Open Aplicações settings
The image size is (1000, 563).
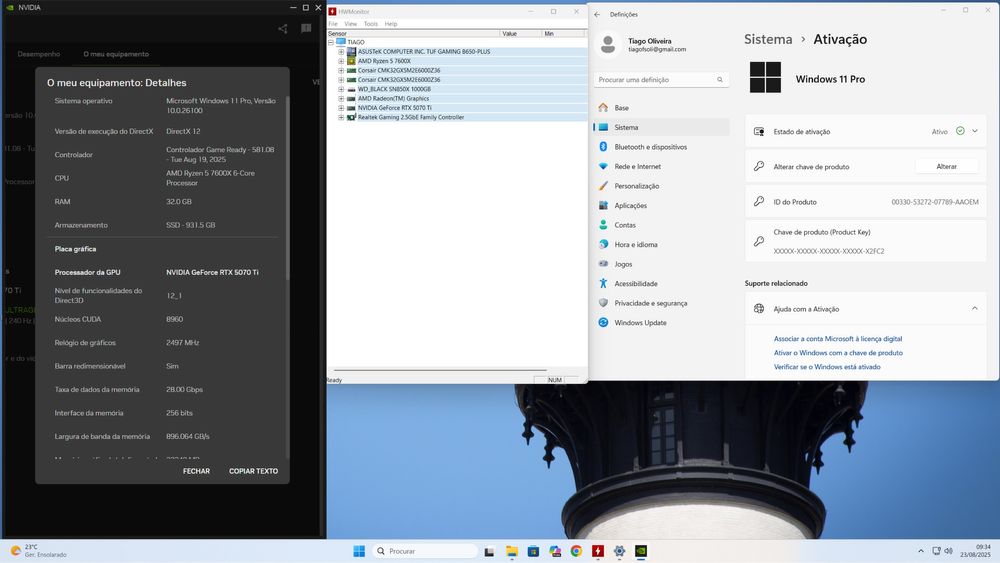[x=661, y=205]
